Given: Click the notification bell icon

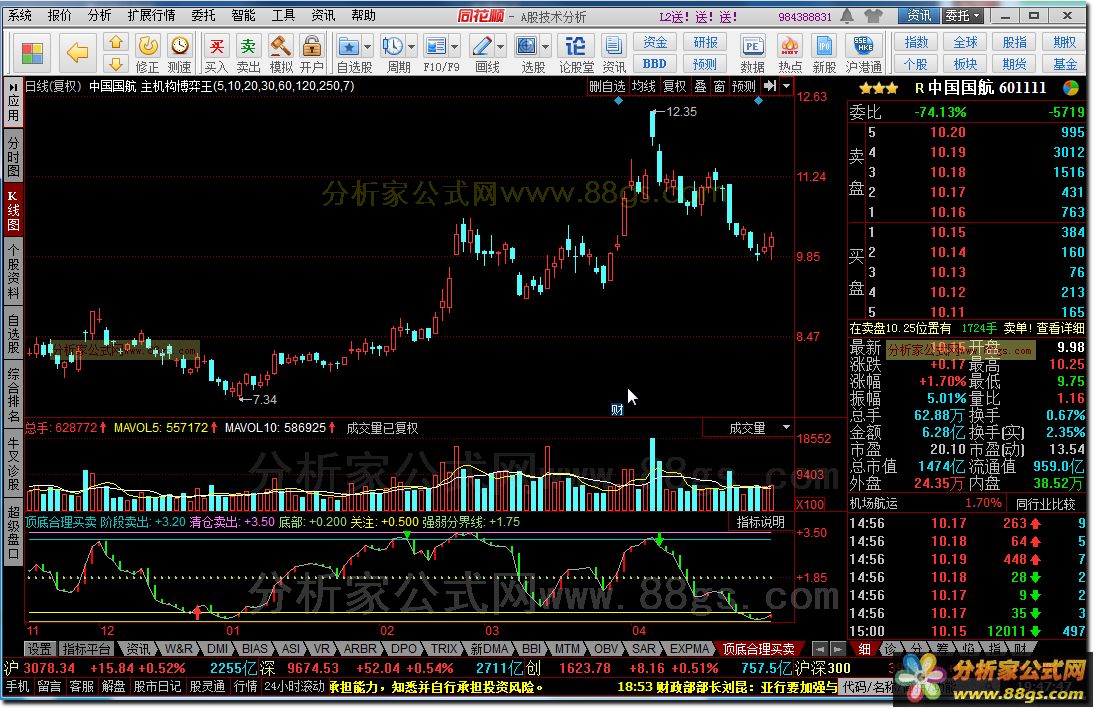Looking at the screenshot, I should click(x=847, y=15).
